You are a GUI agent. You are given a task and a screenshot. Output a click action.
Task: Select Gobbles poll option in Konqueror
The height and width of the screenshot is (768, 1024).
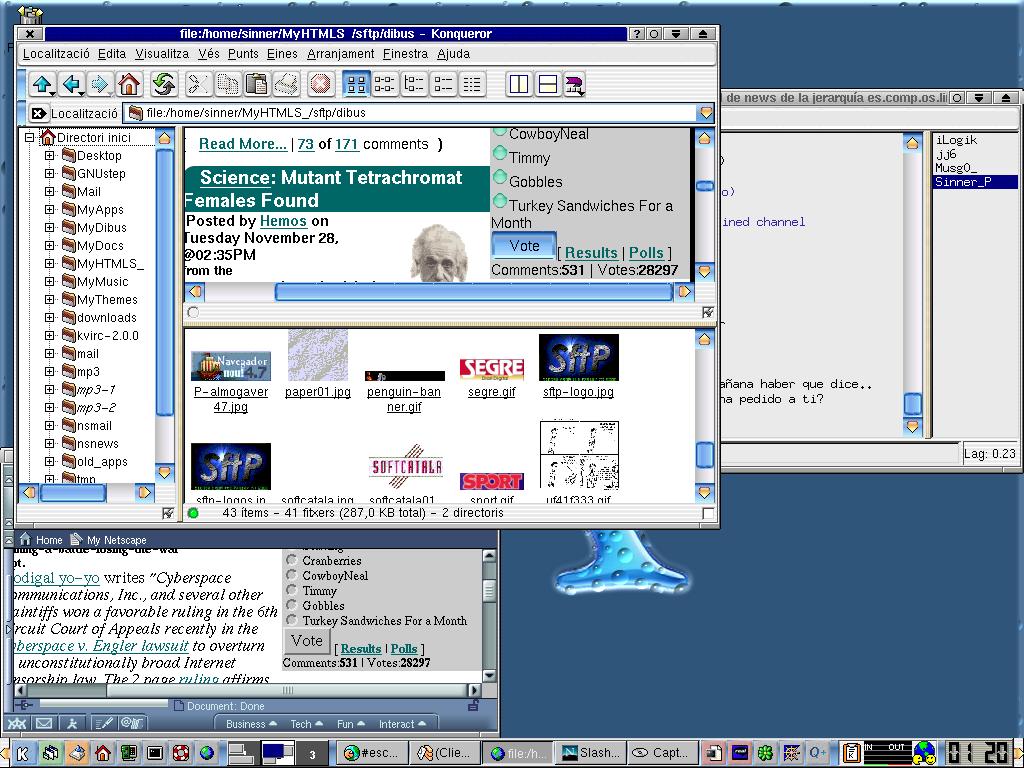click(x=500, y=177)
